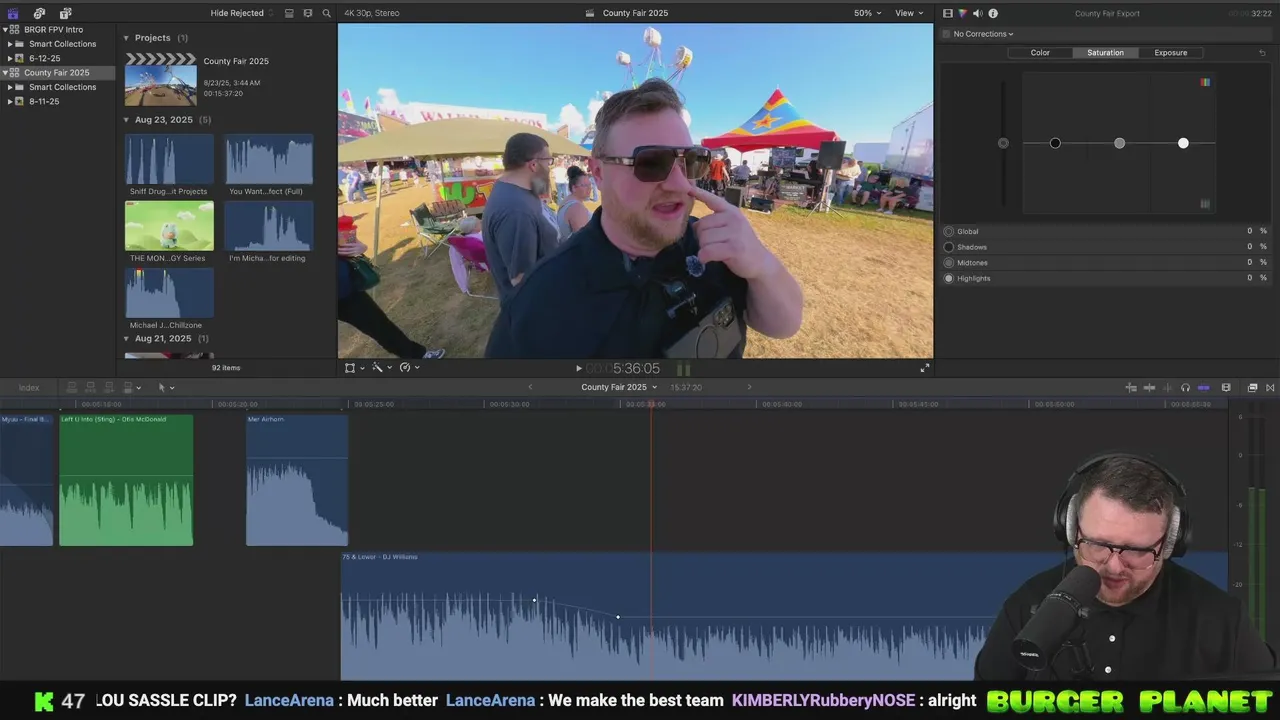Select the Highlights saturation control

click(x=949, y=278)
